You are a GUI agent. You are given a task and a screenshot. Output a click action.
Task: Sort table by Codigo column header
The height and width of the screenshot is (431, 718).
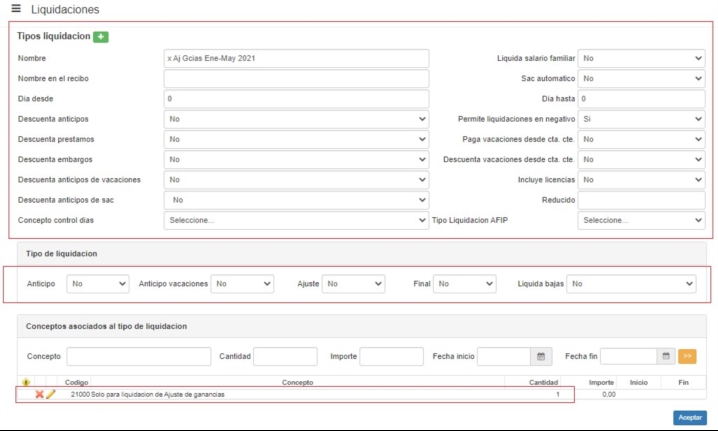(77, 382)
